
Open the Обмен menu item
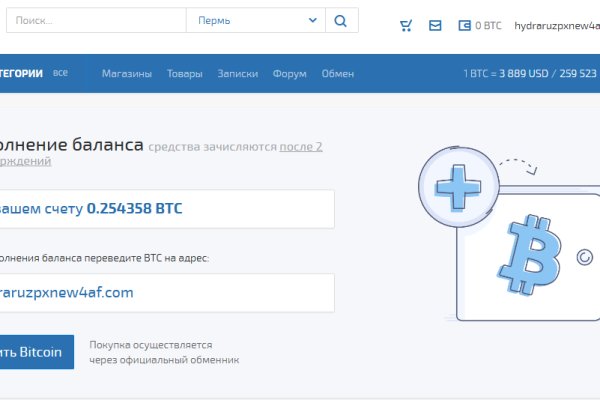[338, 74]
